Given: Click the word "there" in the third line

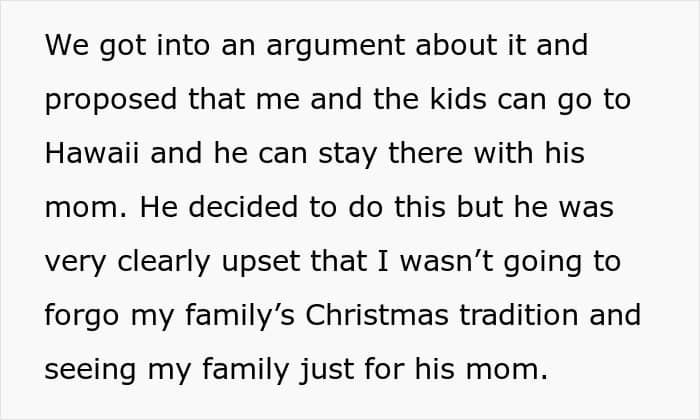Looking at the screenshot, I should point(425,153).
